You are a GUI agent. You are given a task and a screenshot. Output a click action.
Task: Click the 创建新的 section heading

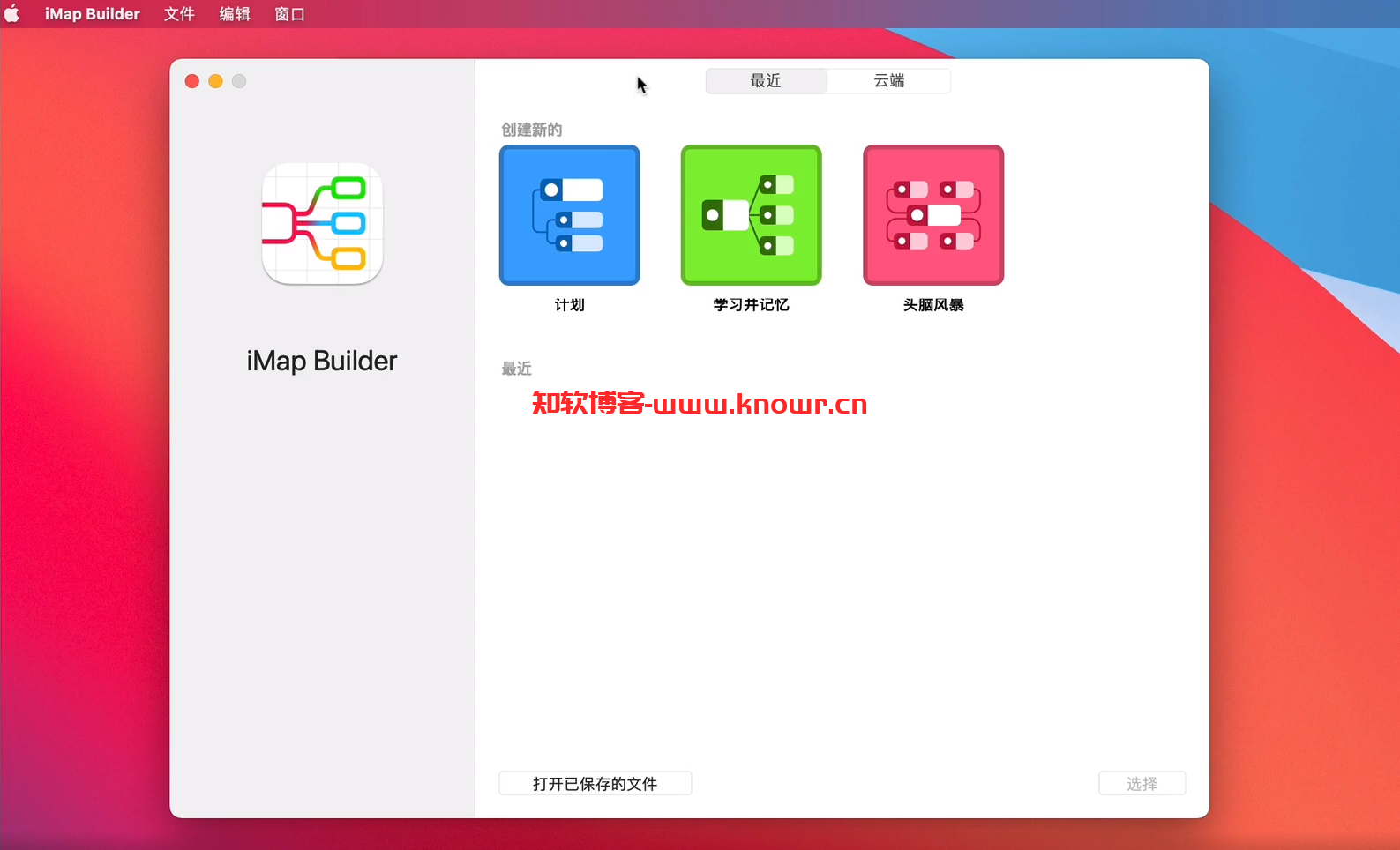pyautogui.click(x=532, y=130)
